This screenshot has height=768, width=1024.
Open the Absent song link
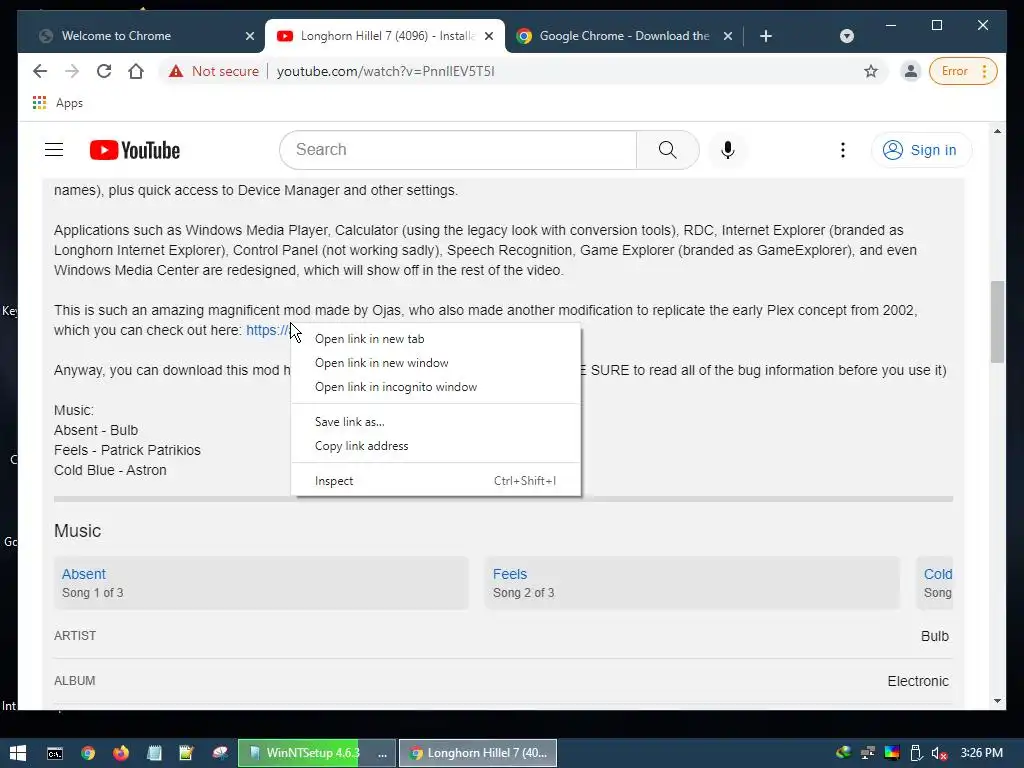point(84,574)
